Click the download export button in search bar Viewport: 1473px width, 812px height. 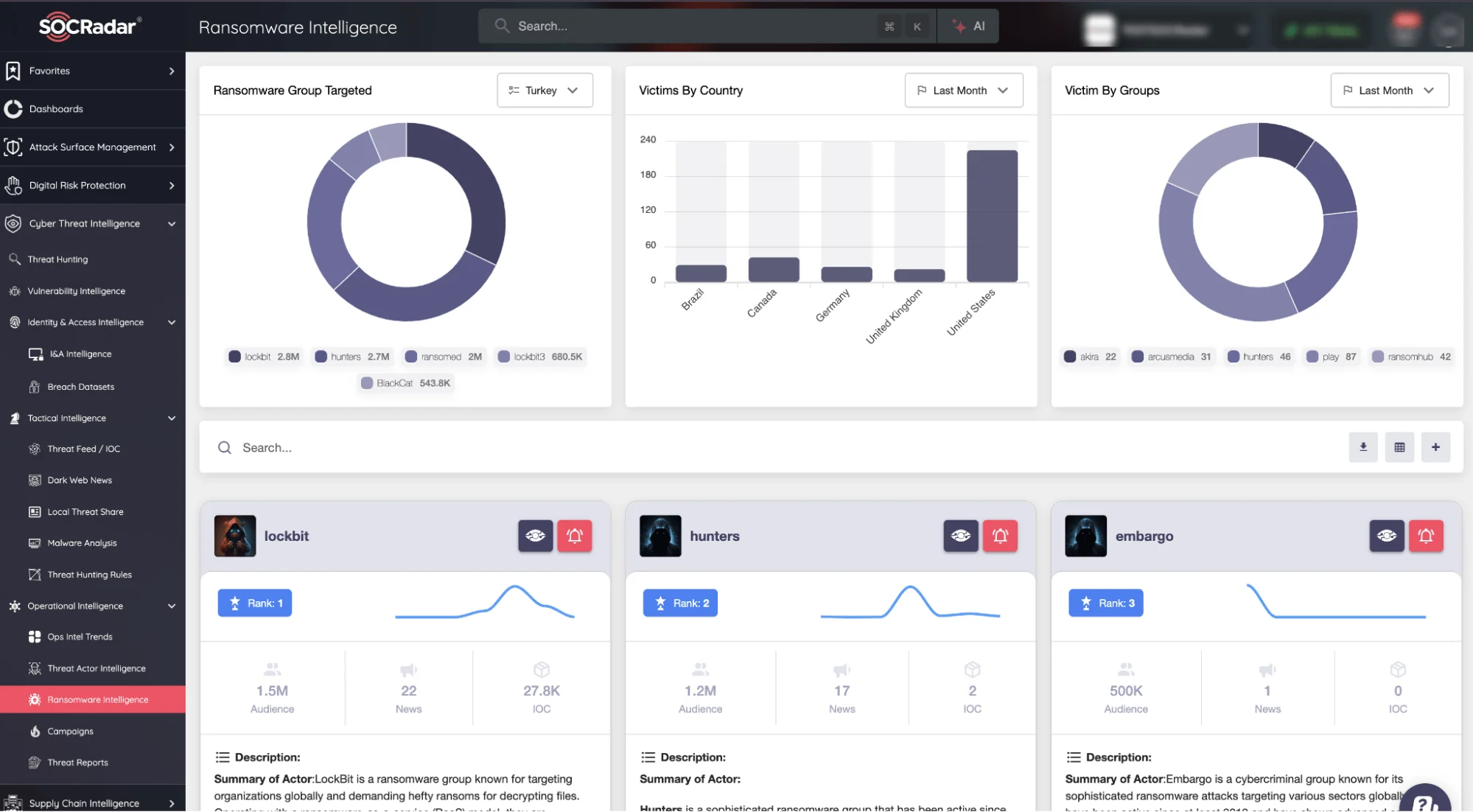(1362, 447)
